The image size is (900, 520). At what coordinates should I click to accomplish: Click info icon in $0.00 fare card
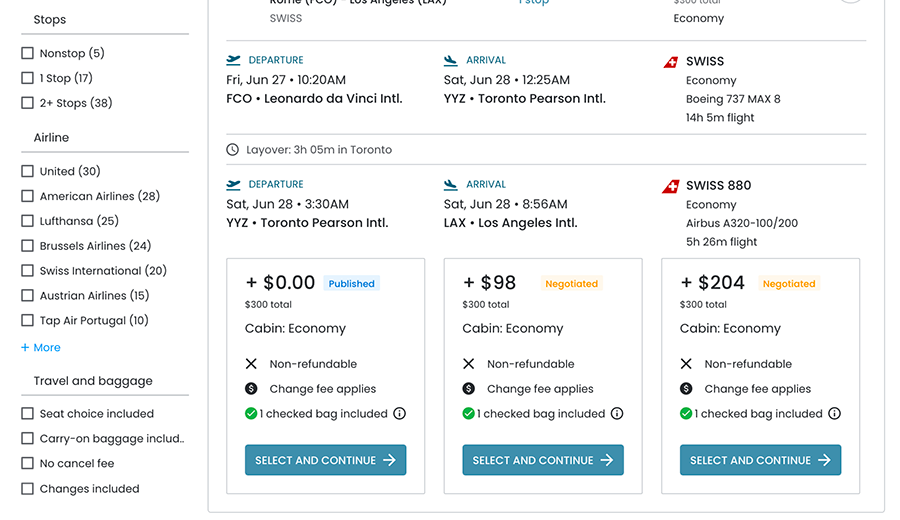coord(400,414)
